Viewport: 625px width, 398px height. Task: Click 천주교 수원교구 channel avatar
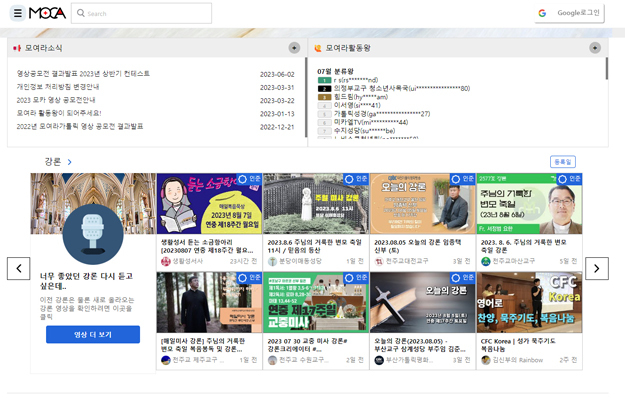(272, 360)
